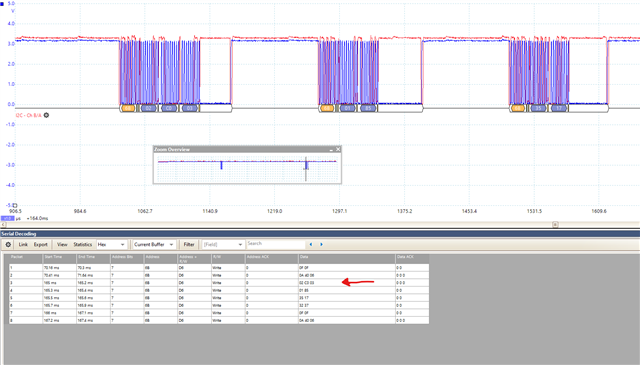This screenshot has height=365, width=640.
Task: Minimize the Zoom Overview panel
Action: [331, 149]
